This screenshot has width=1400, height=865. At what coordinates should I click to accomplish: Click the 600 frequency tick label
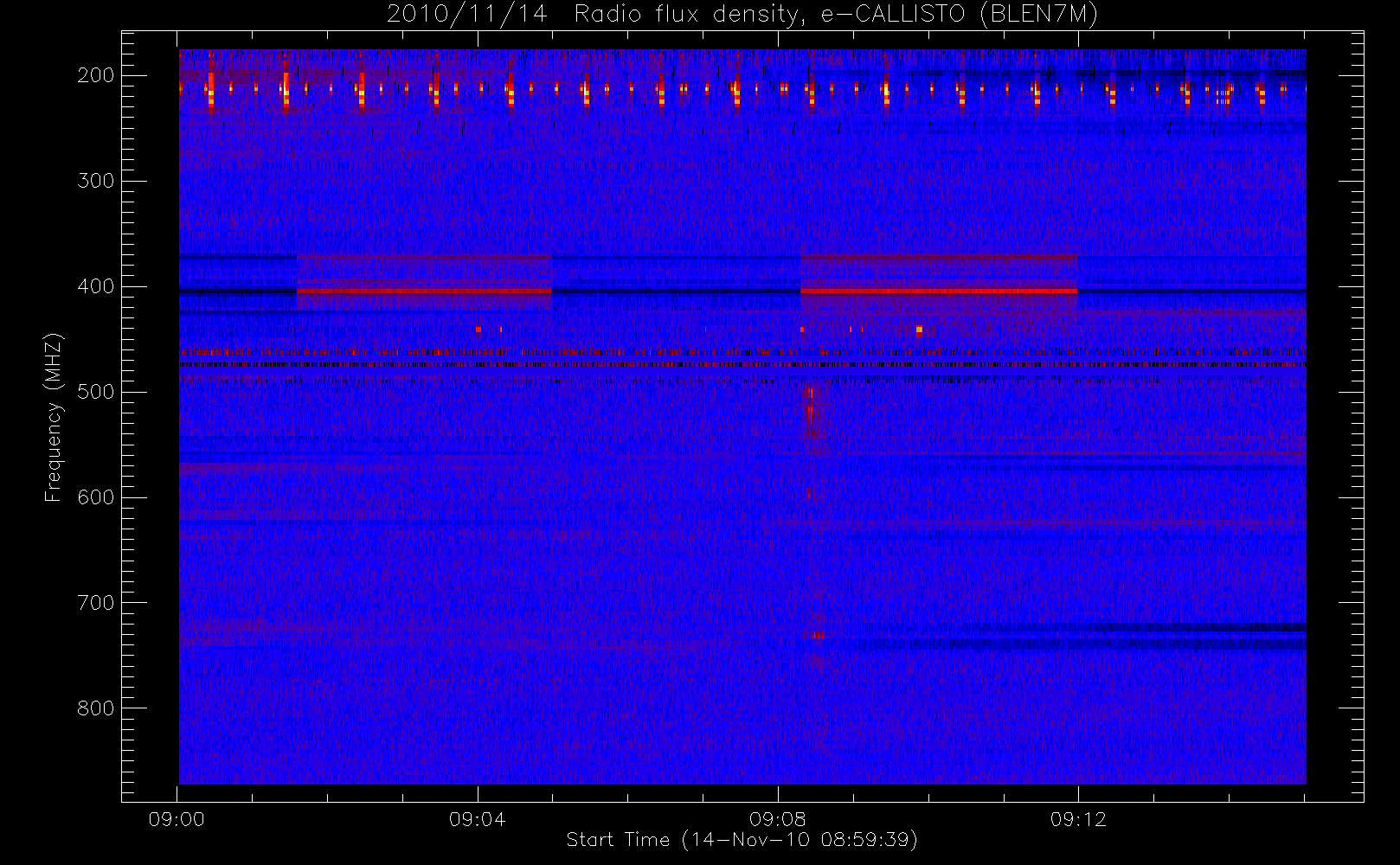95,497
